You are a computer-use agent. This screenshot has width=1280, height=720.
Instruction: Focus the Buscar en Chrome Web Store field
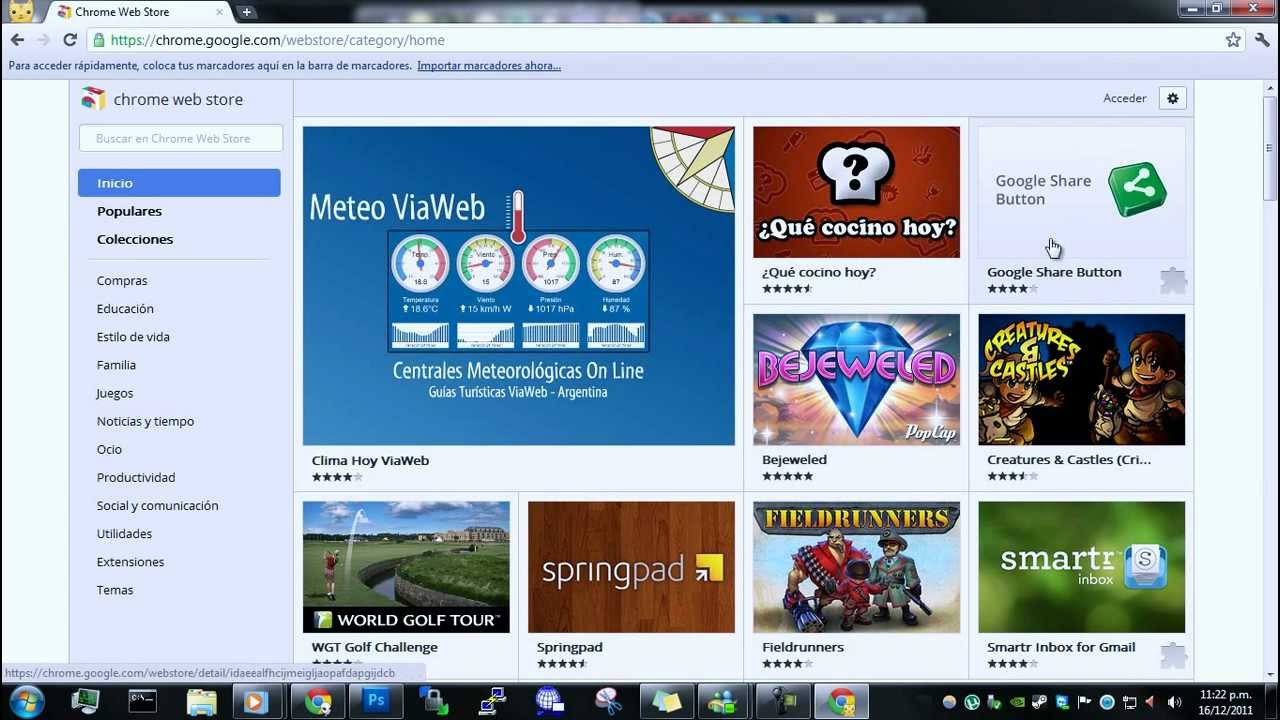(181, 138)
